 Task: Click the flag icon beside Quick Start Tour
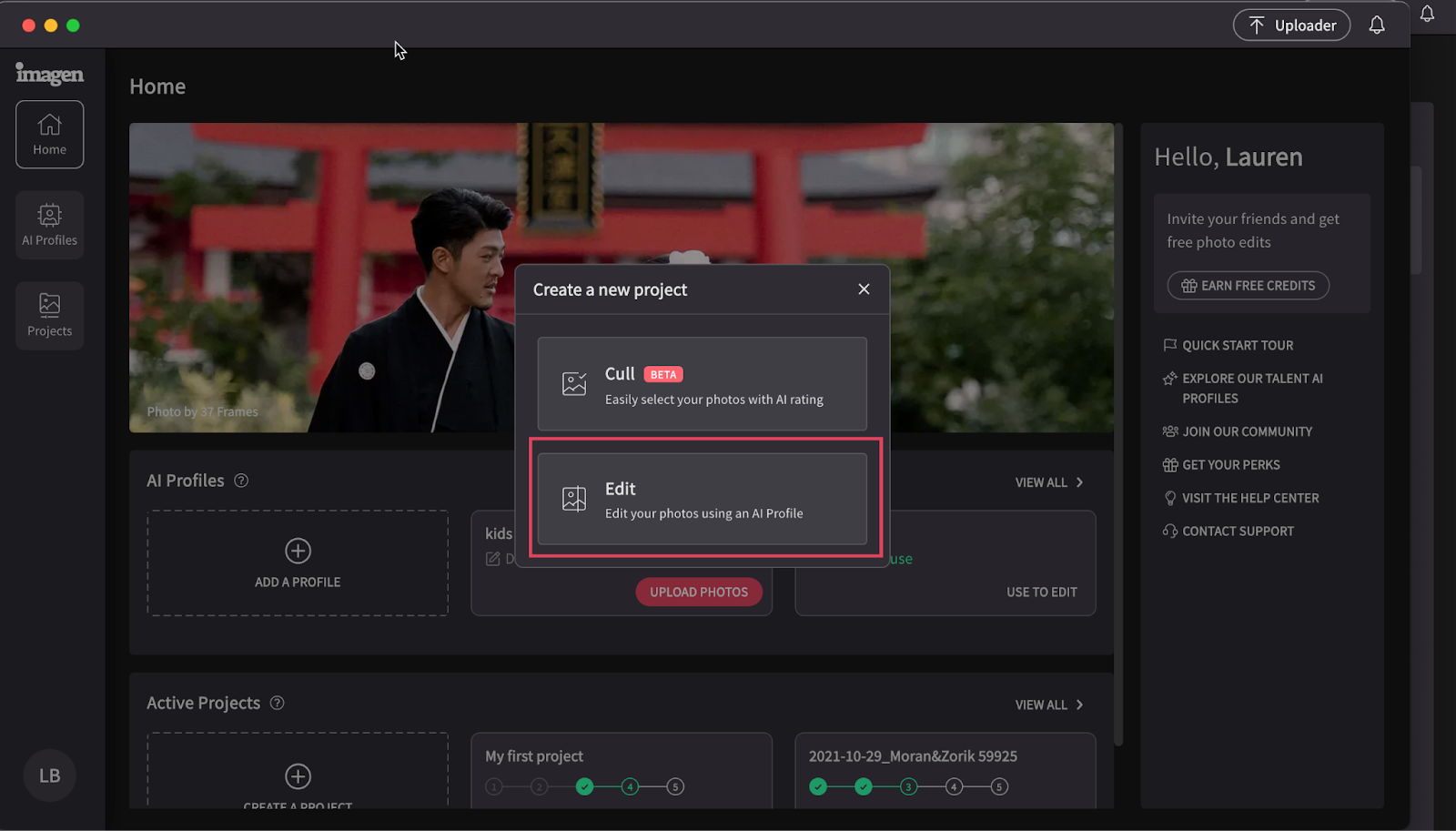(1170, 346)
